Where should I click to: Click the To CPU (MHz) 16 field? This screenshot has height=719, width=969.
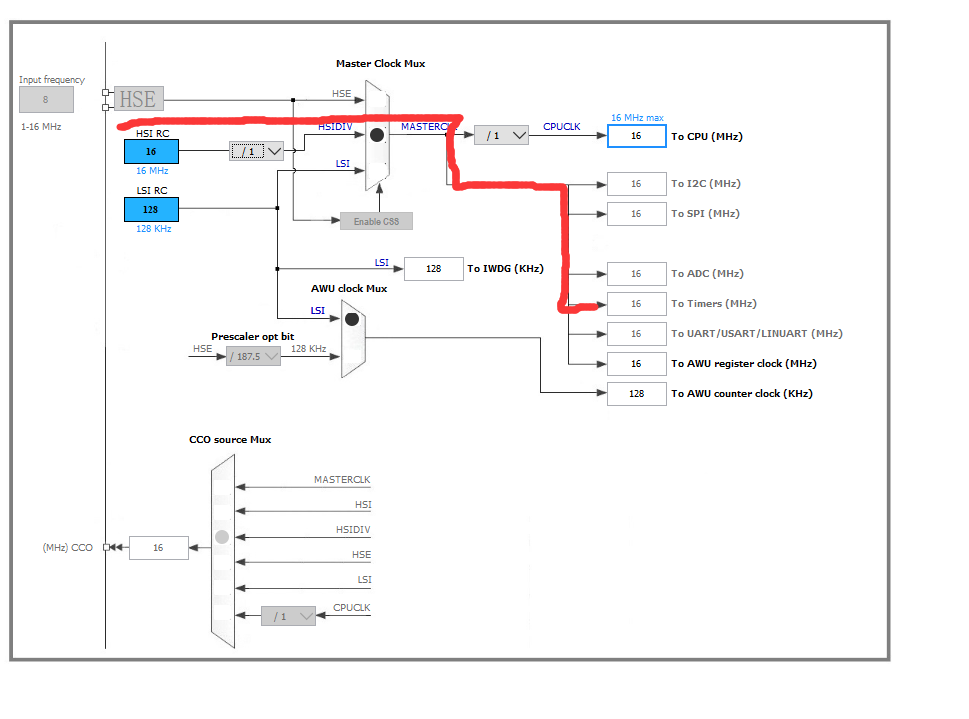point(637,136)
